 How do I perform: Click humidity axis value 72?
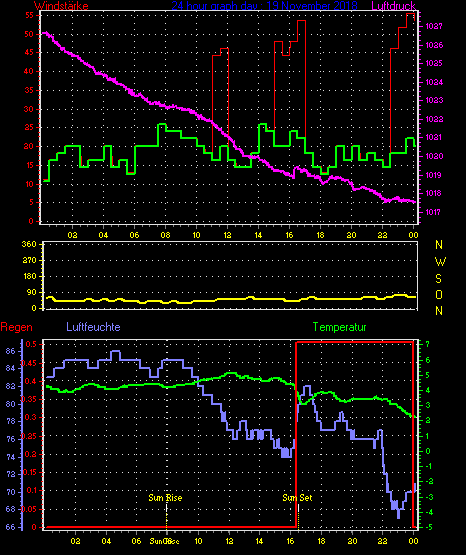tap(11, 474)
